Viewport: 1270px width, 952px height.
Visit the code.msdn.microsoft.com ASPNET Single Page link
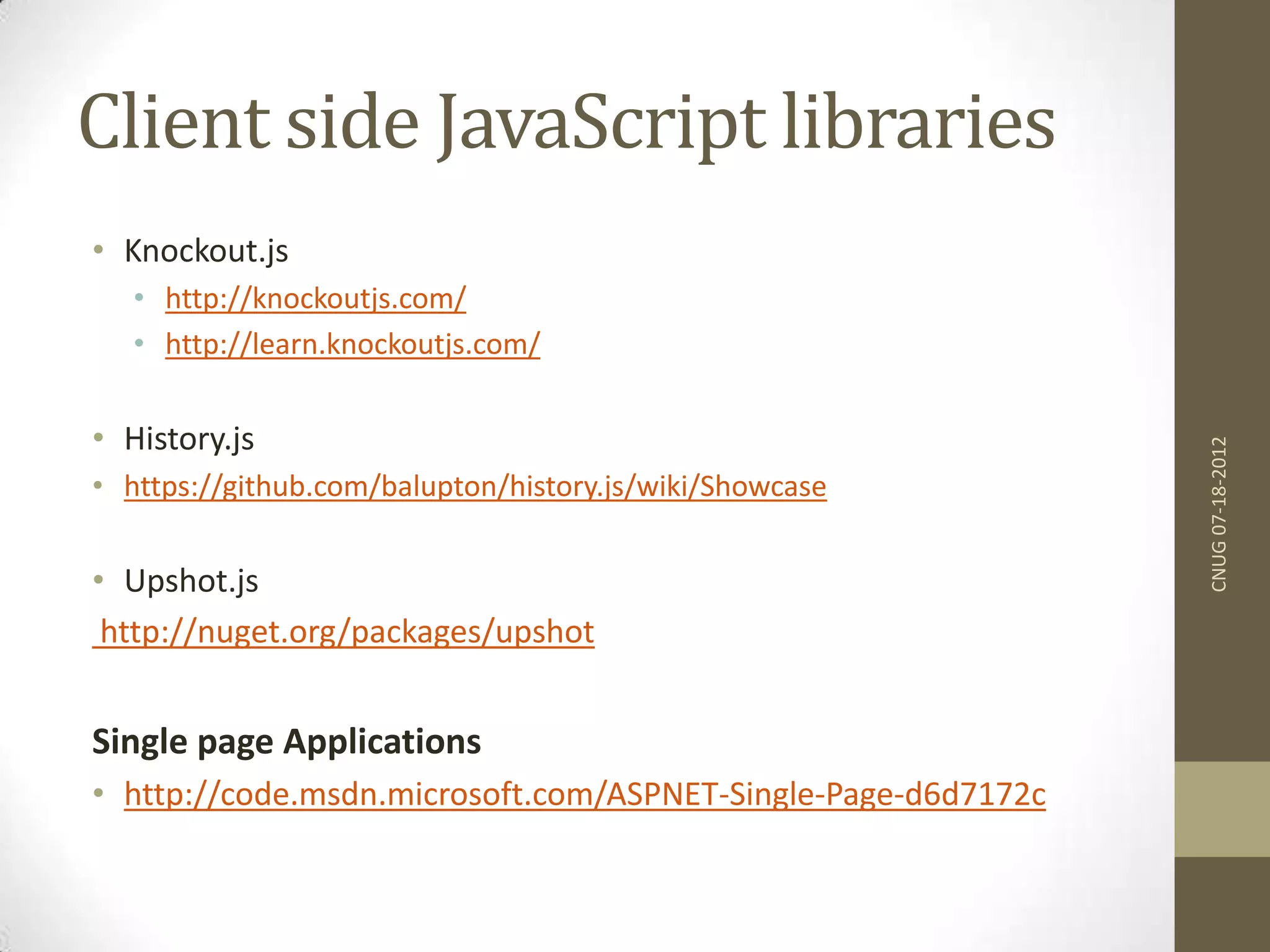[x=584, y=794]
